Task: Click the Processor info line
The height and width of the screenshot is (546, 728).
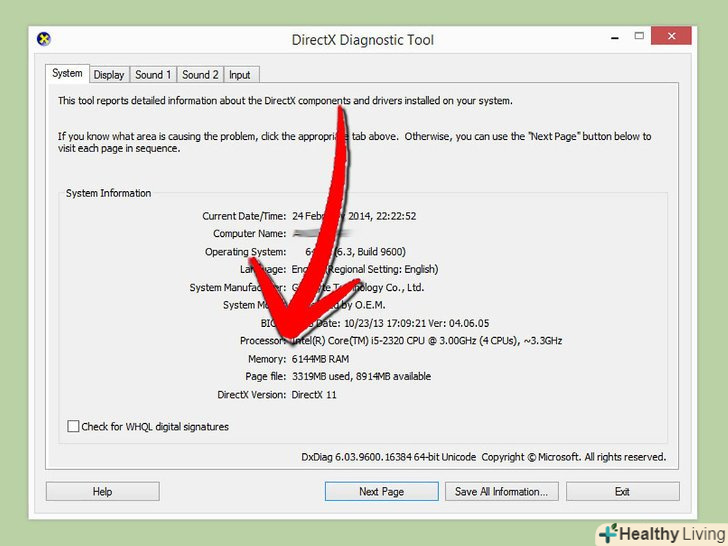Action: coord(426,341)
